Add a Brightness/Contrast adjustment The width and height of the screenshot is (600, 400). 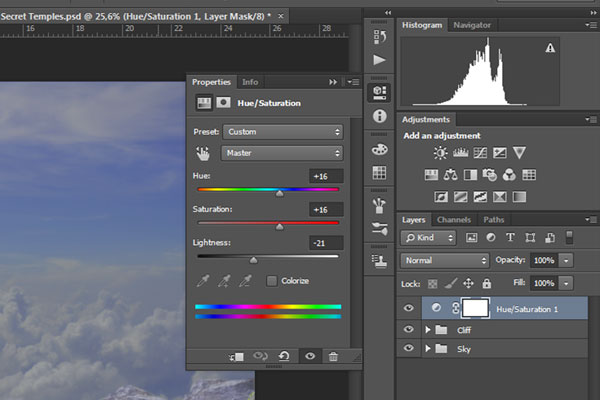[440, 153]
